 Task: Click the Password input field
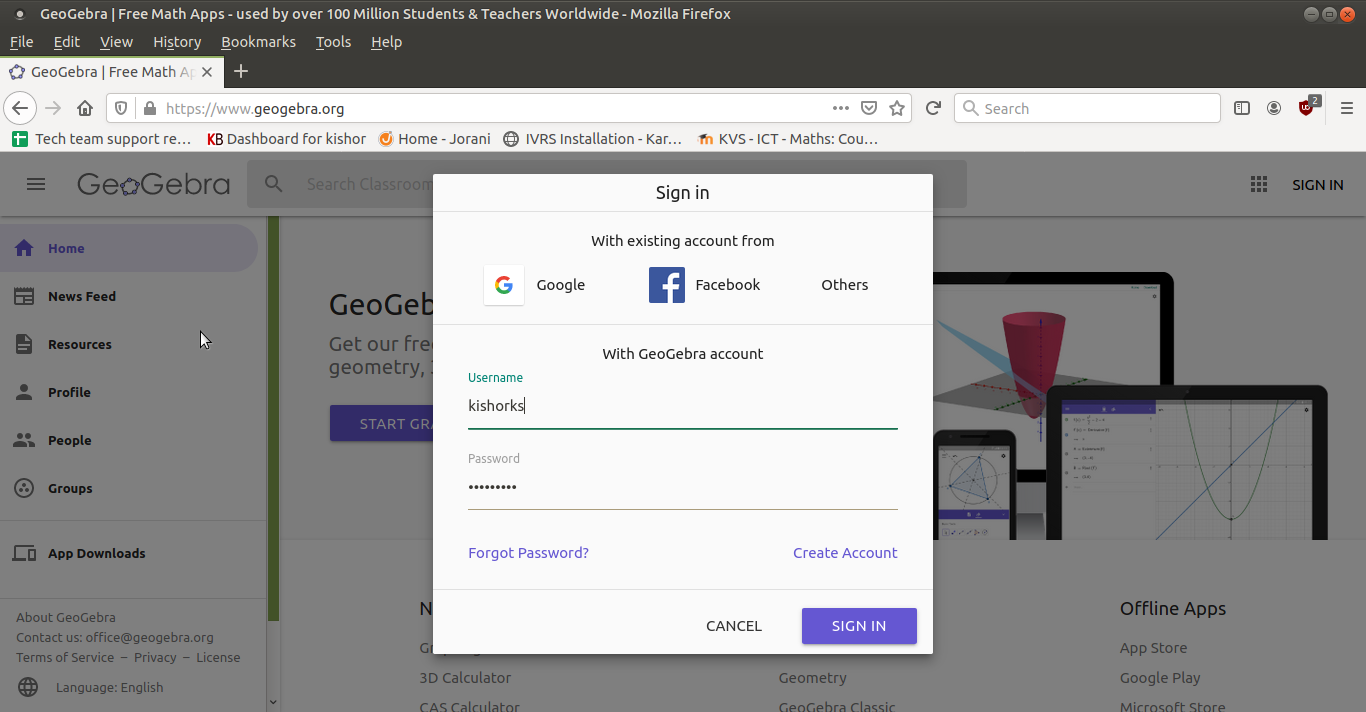coord(683,487)
